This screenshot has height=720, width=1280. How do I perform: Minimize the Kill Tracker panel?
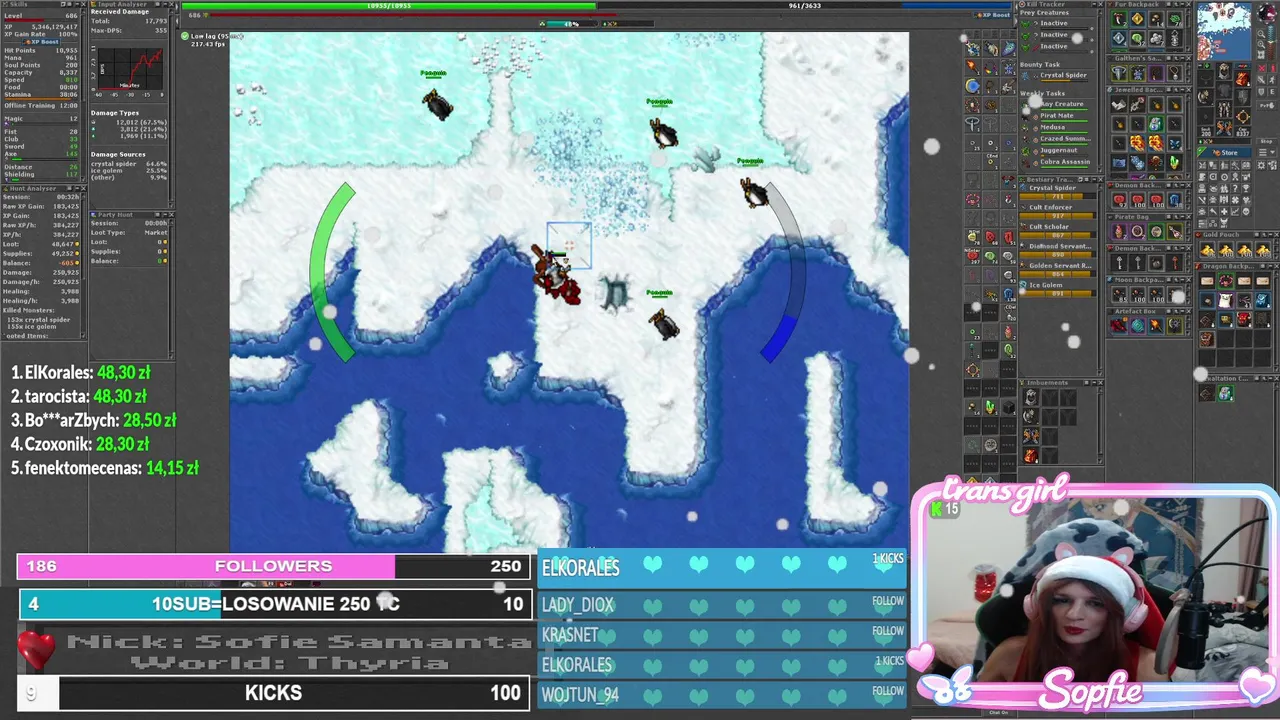1094,4
